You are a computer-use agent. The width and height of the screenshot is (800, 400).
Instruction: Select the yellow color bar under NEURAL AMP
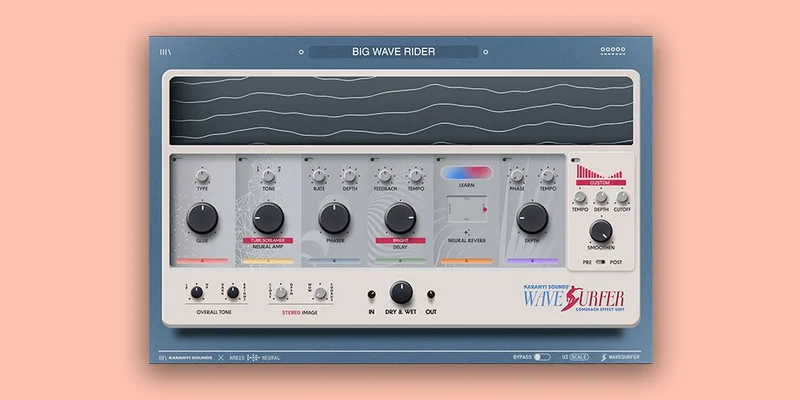point(268,261)
